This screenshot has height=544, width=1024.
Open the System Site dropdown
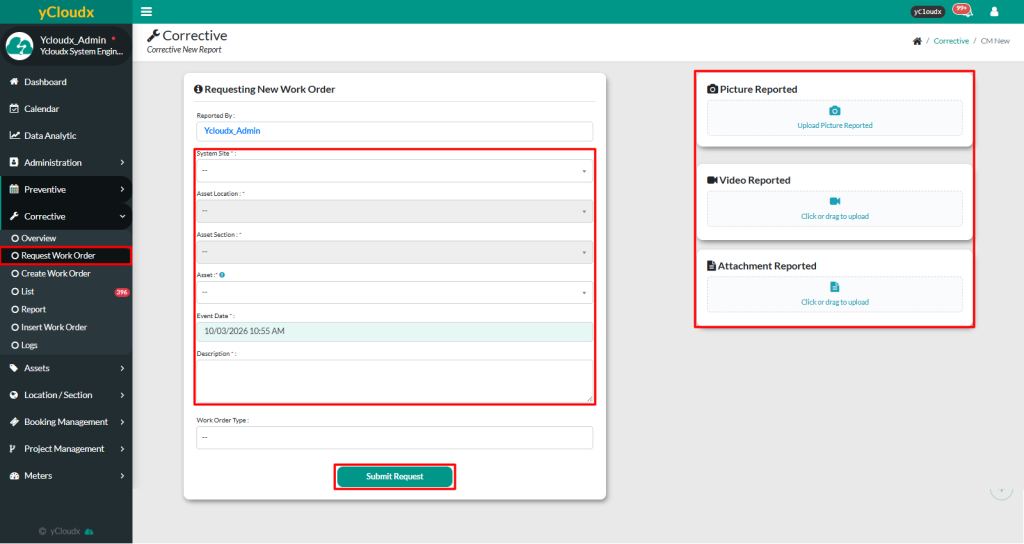[x=394, y=171]
